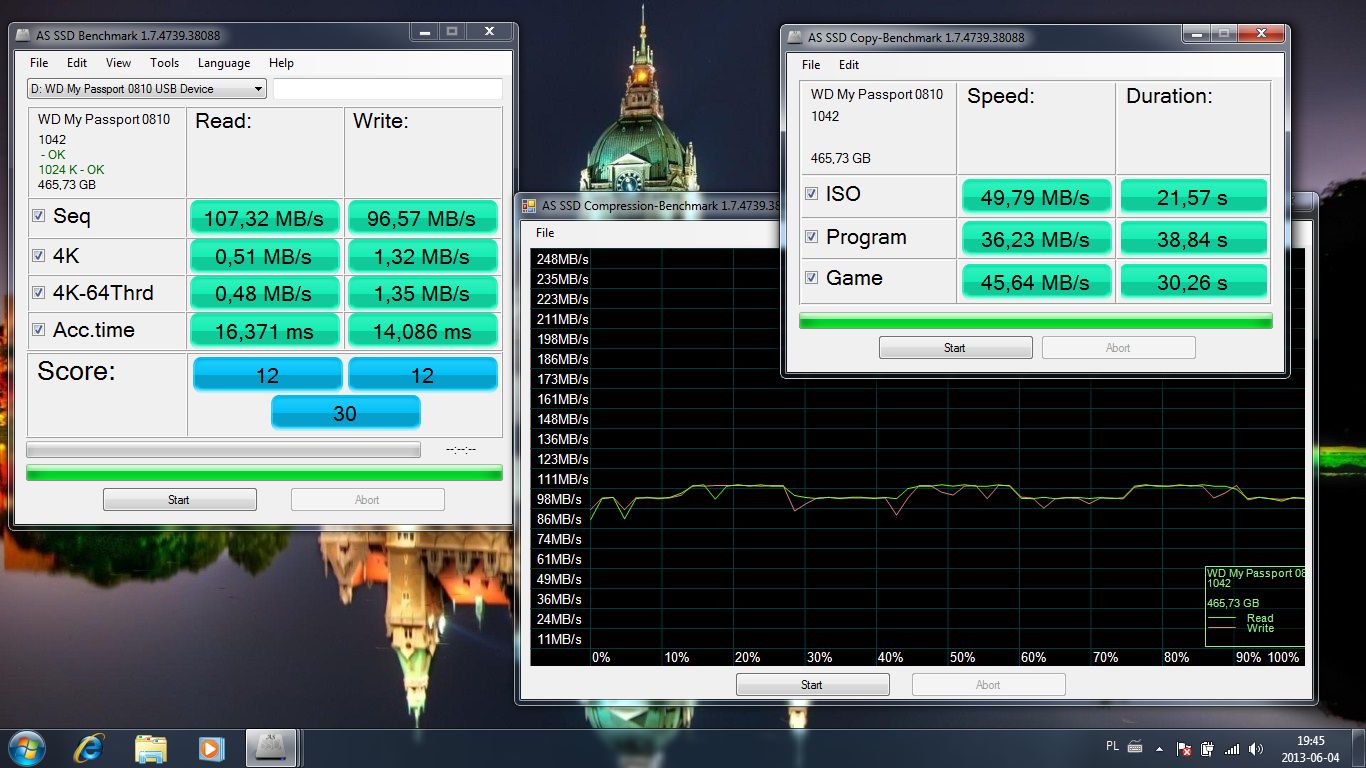Click the write access time 14,086 ms
Viewport: 1366px width, 768px height.
click(x=422, y=331)
